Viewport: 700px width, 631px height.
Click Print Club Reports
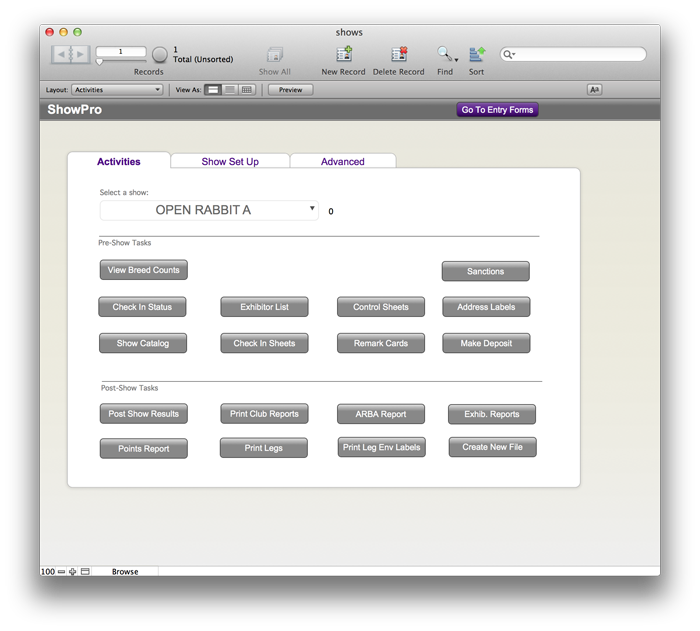click(x=264, y=414)
